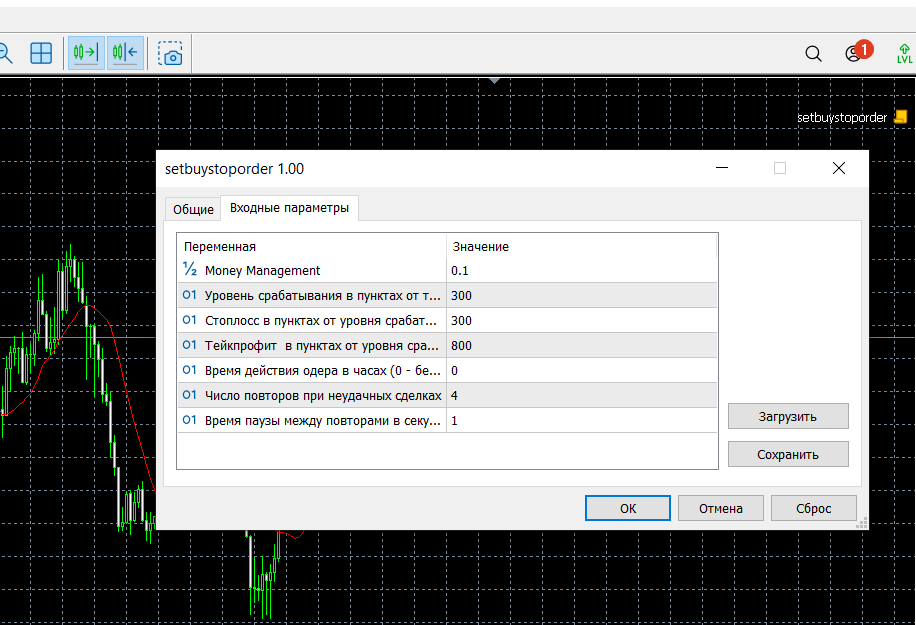Image resolution: width=916 pixels, height=625 pixels.
Task: Confirm settings by clicking OK
Action: click(627, 507)
